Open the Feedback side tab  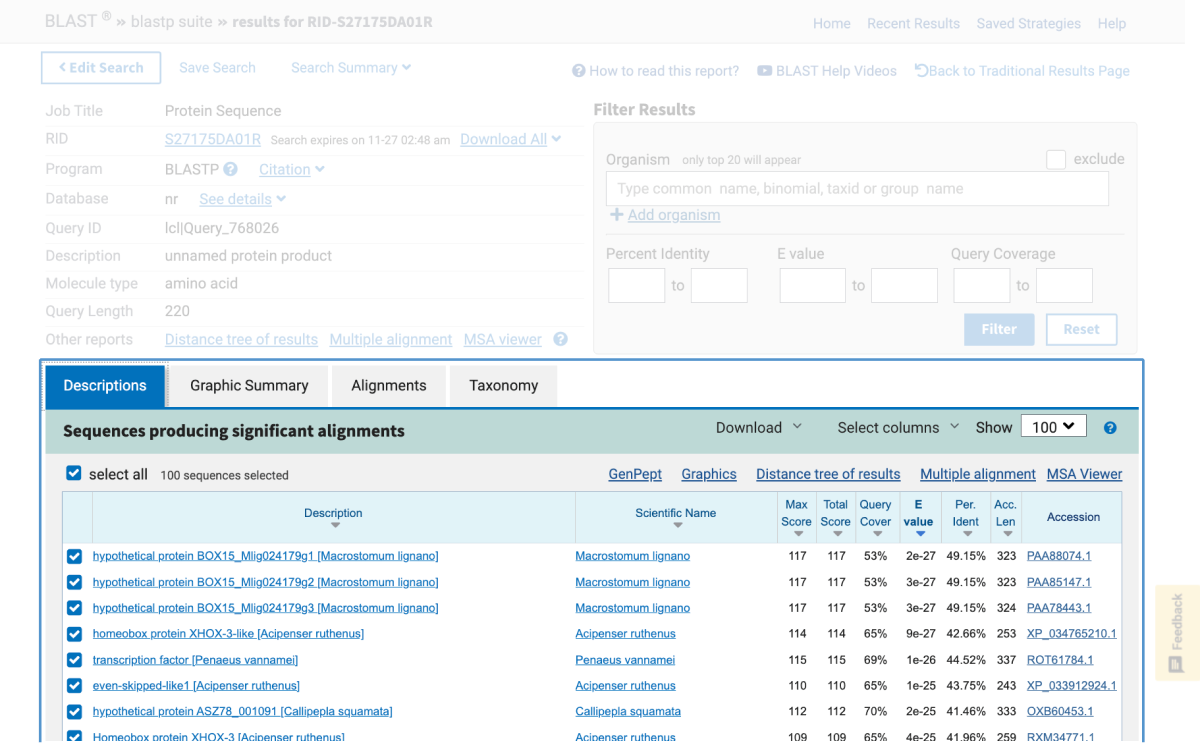[x=1177, y=632]
